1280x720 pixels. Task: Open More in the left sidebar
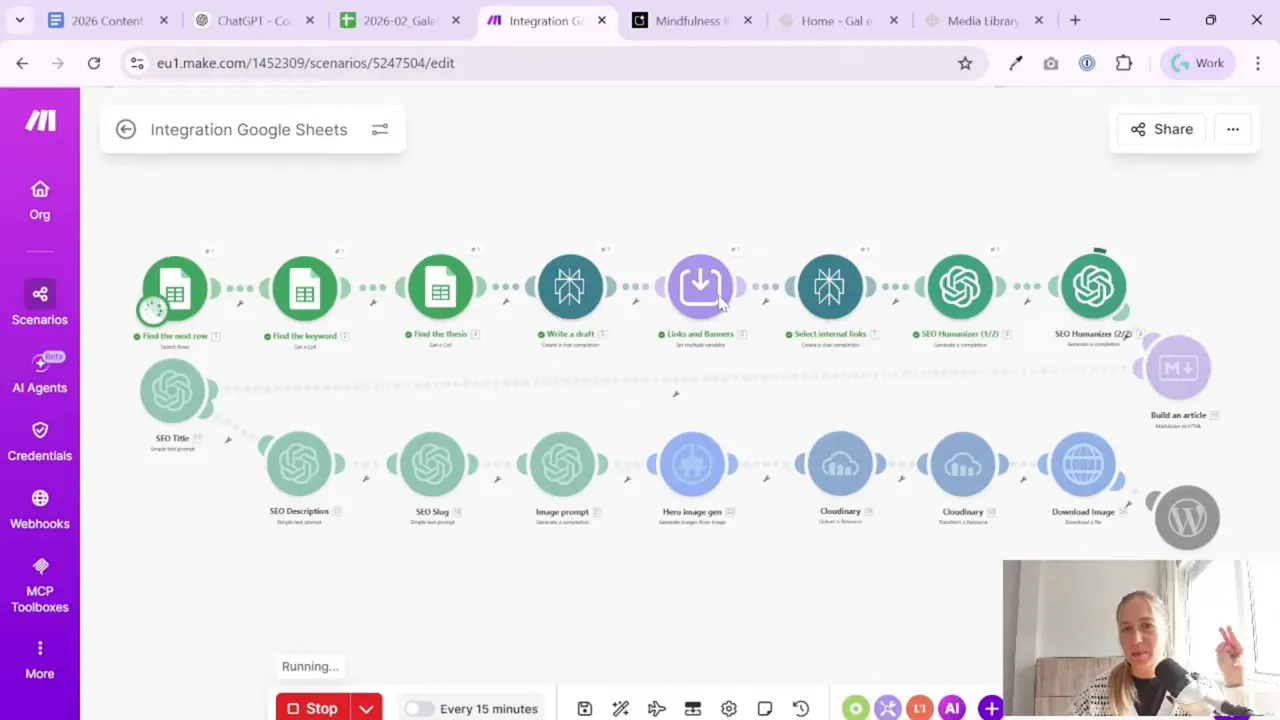pyautogui.click(x=40, y=660)
